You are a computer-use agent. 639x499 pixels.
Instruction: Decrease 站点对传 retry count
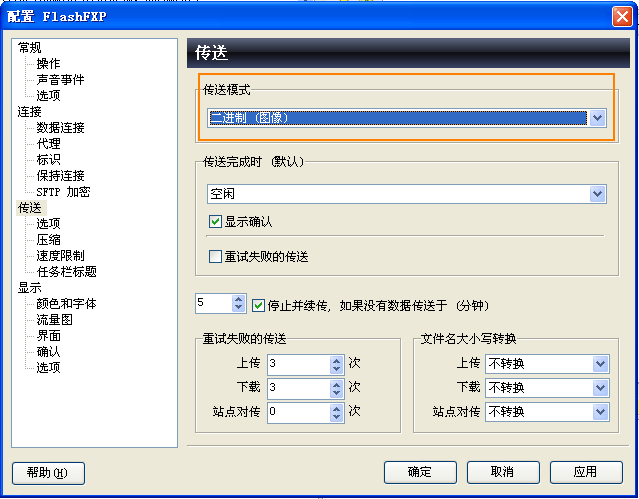tap(336, 417)
